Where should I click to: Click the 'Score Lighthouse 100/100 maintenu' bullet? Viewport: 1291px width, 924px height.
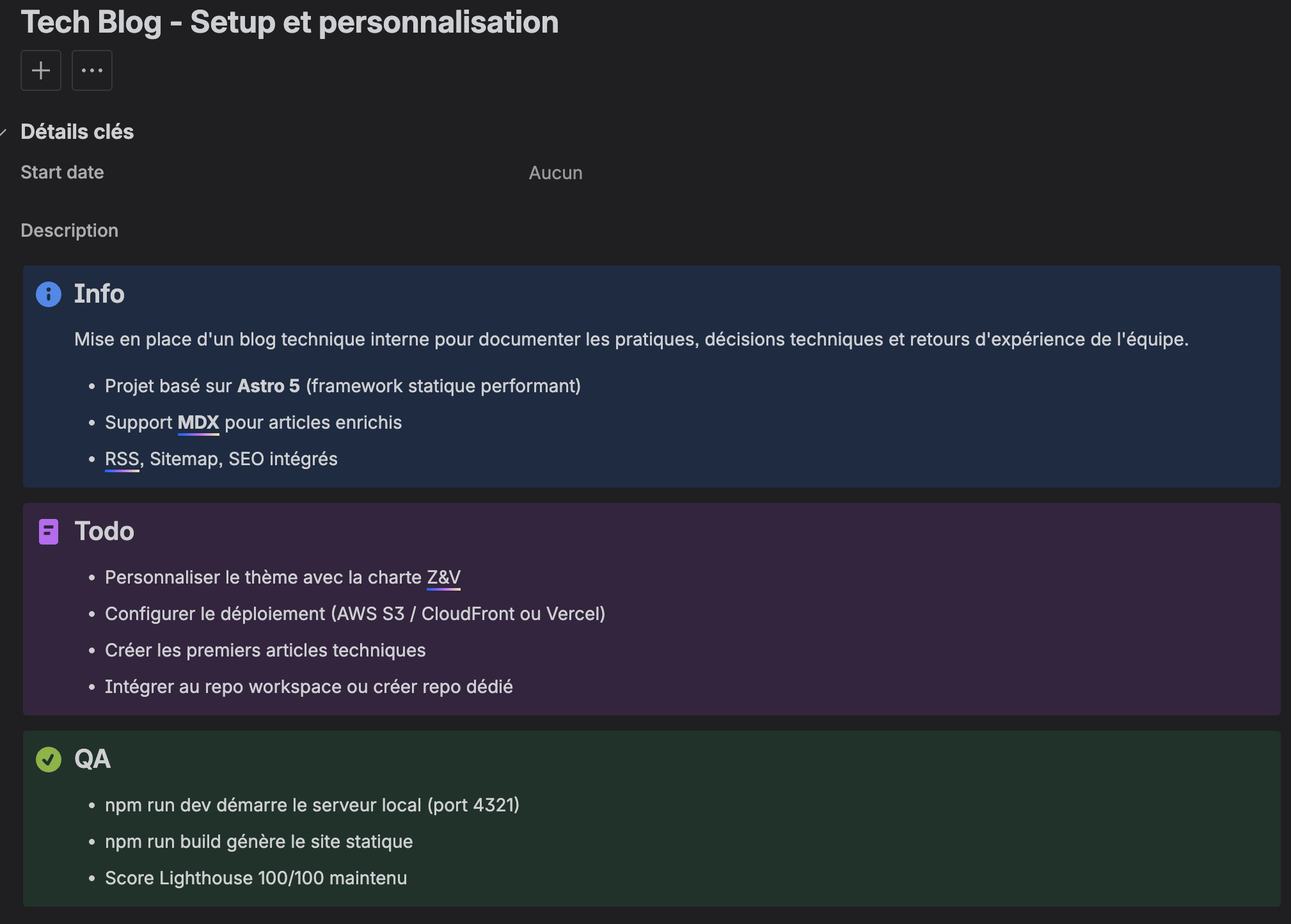[x=255, y=878]
